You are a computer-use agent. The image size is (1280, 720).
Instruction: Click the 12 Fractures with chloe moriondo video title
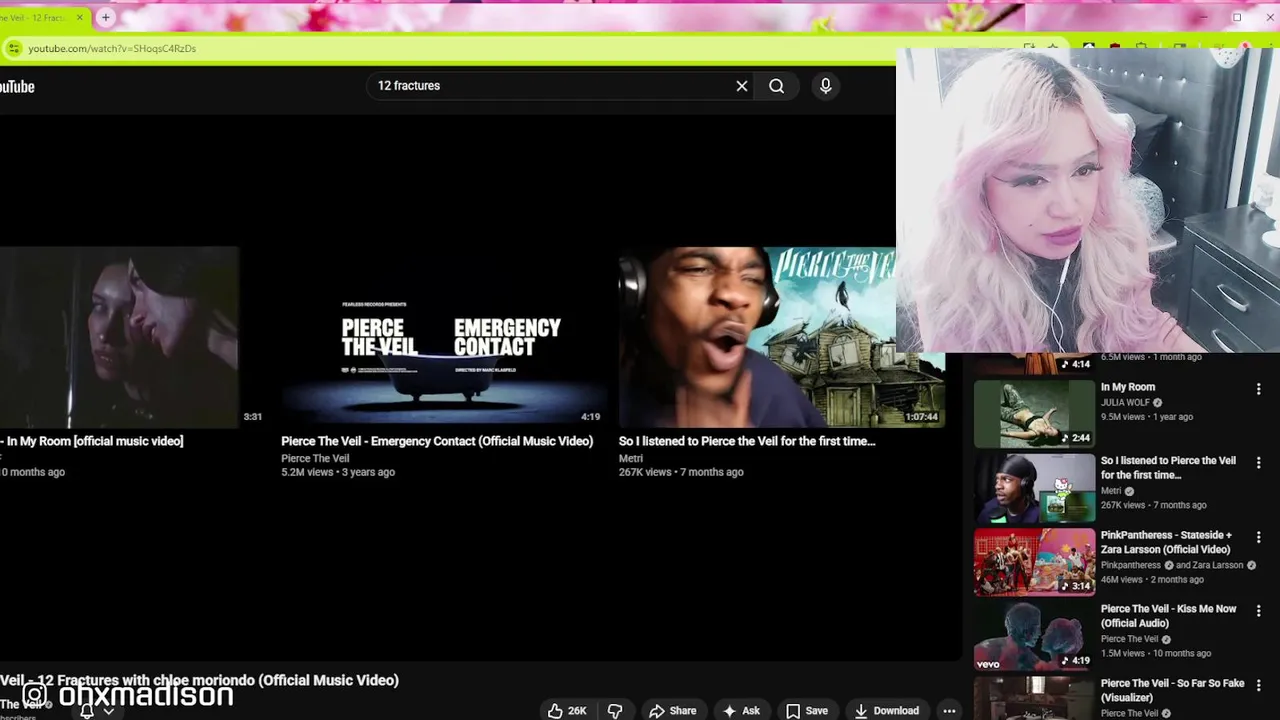[200, 680]
